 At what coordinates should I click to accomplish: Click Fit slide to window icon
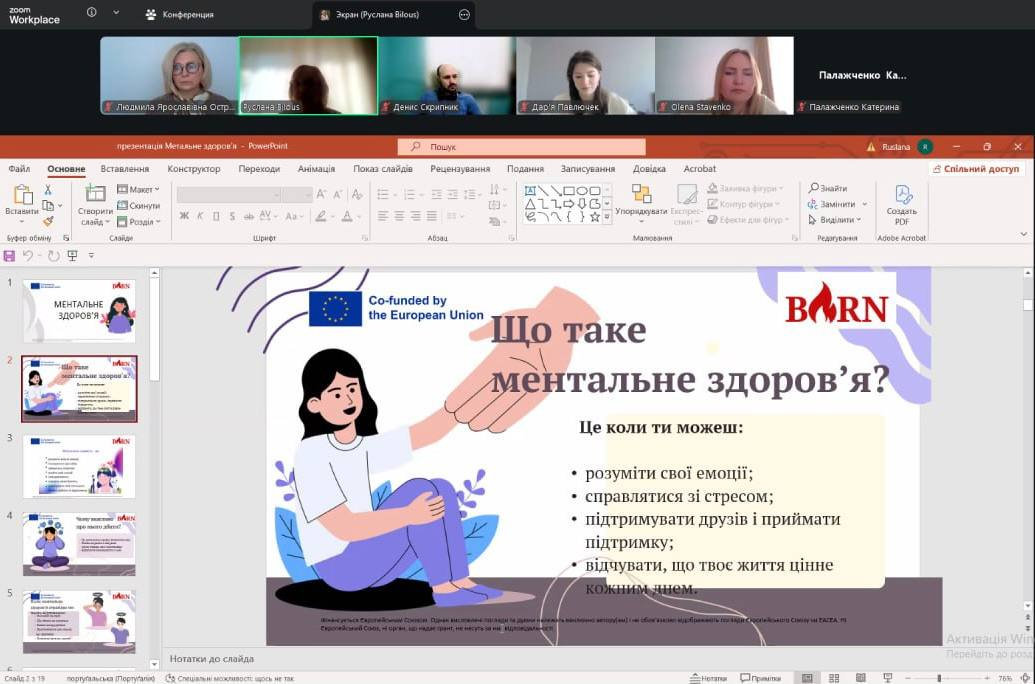1027,678
